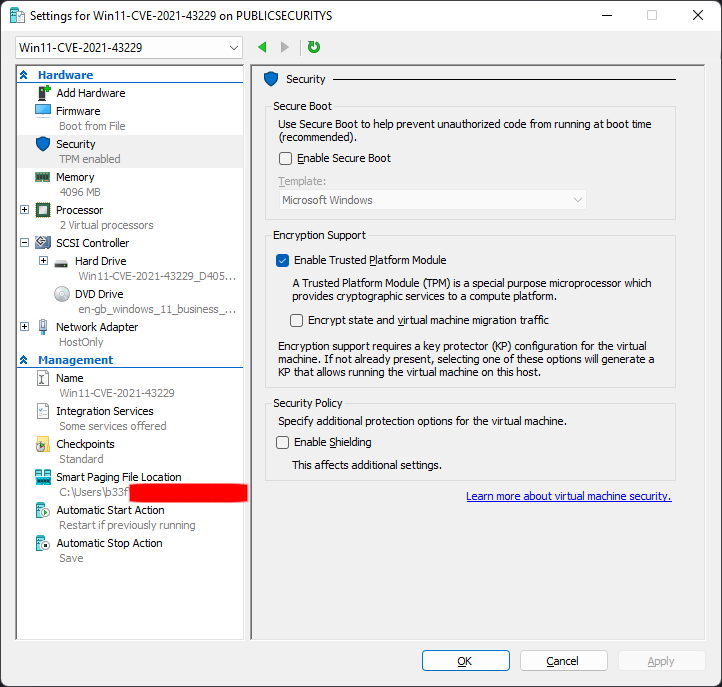Select Add Hardware in the tree

[91, 93]
